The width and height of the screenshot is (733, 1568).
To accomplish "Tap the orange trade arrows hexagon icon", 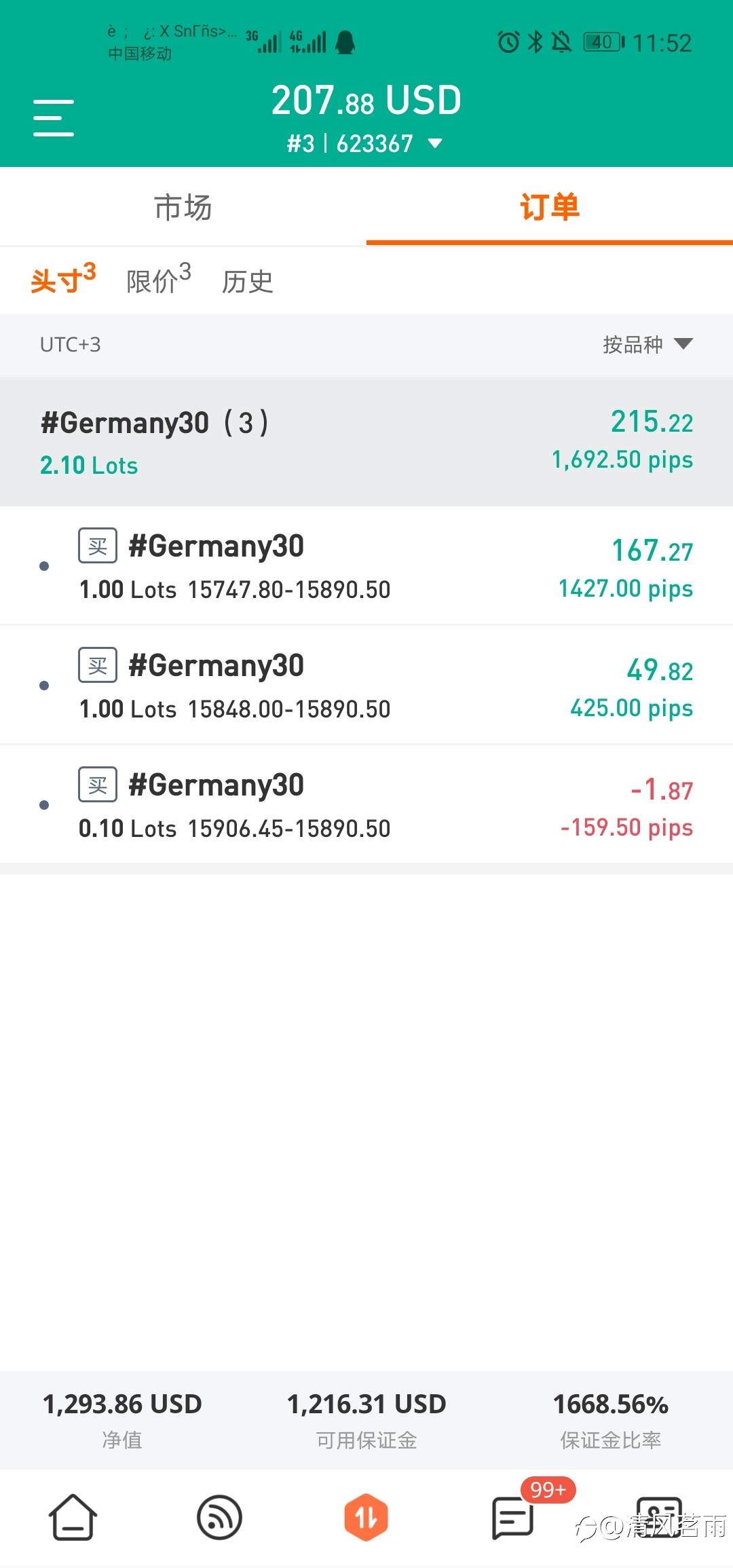I will pos(366,1517).
